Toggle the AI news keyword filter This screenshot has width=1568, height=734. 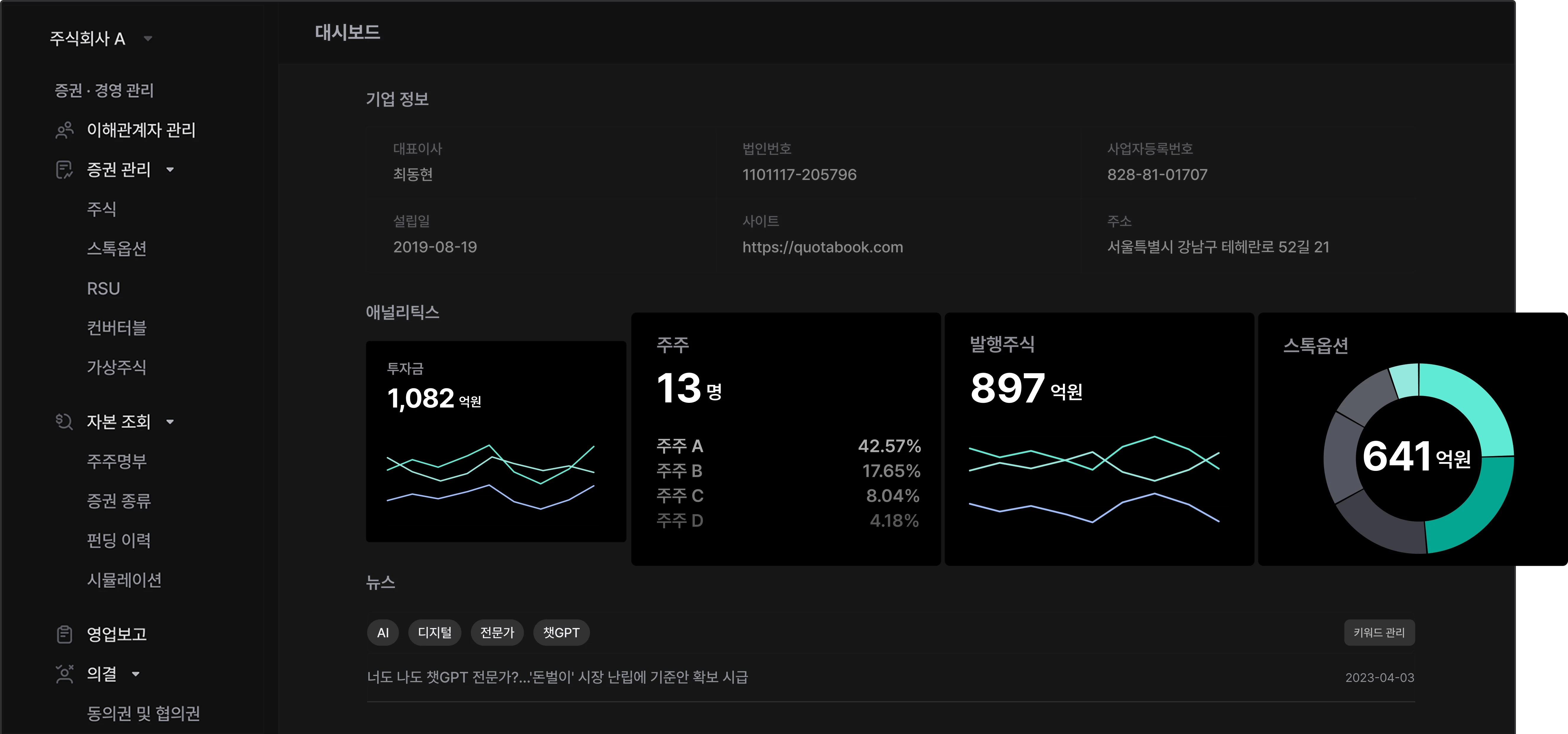click(383, 632)
